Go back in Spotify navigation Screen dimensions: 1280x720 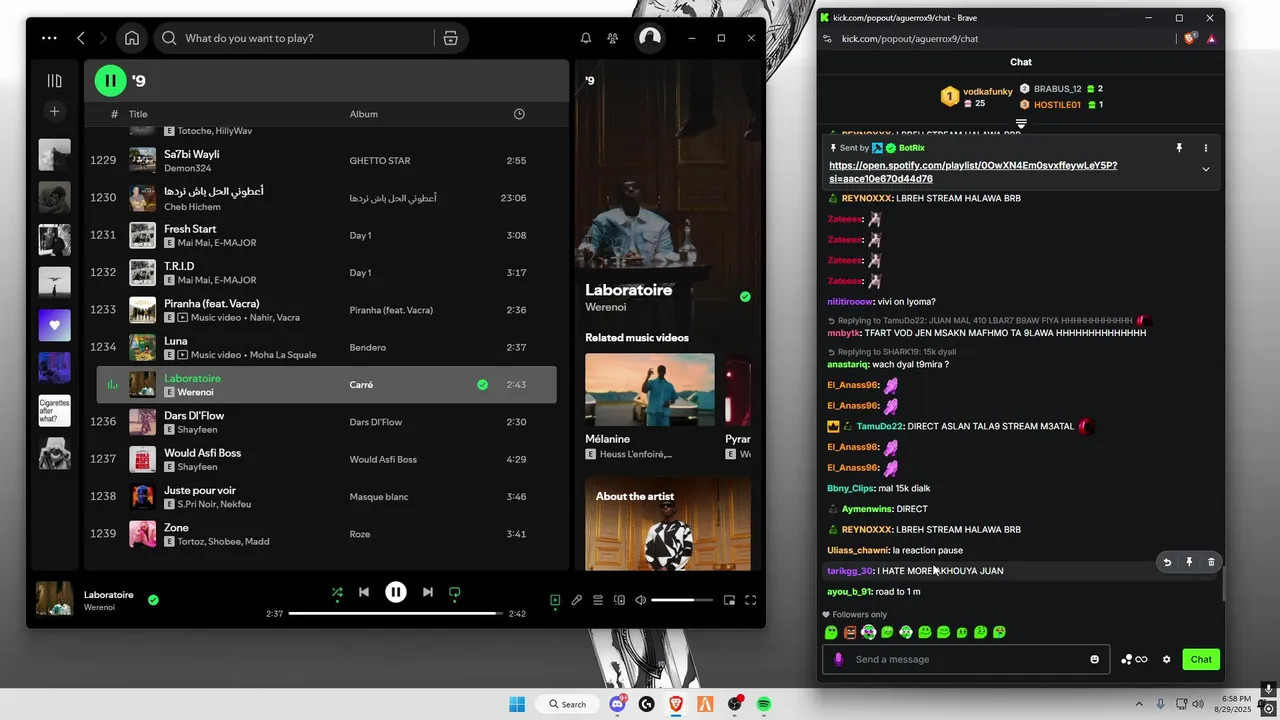pyautogui.click(x=81, y=38)
